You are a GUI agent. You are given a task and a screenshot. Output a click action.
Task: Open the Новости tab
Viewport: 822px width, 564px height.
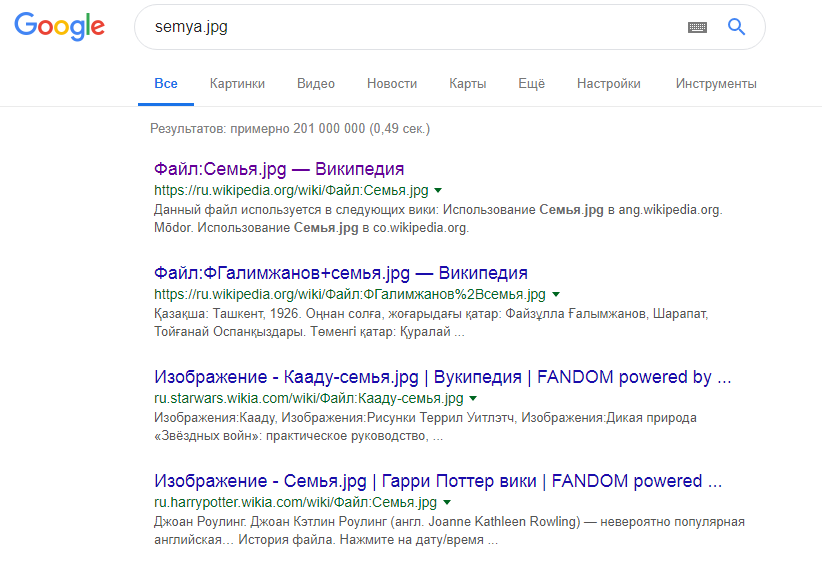pos(392,83)
